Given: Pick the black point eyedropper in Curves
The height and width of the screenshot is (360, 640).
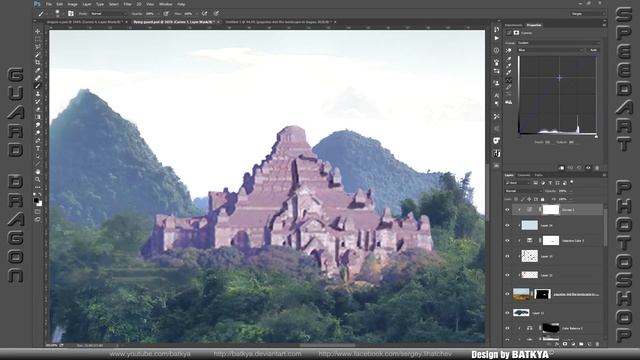Looking at the screenshot, I should click(509, 59).
